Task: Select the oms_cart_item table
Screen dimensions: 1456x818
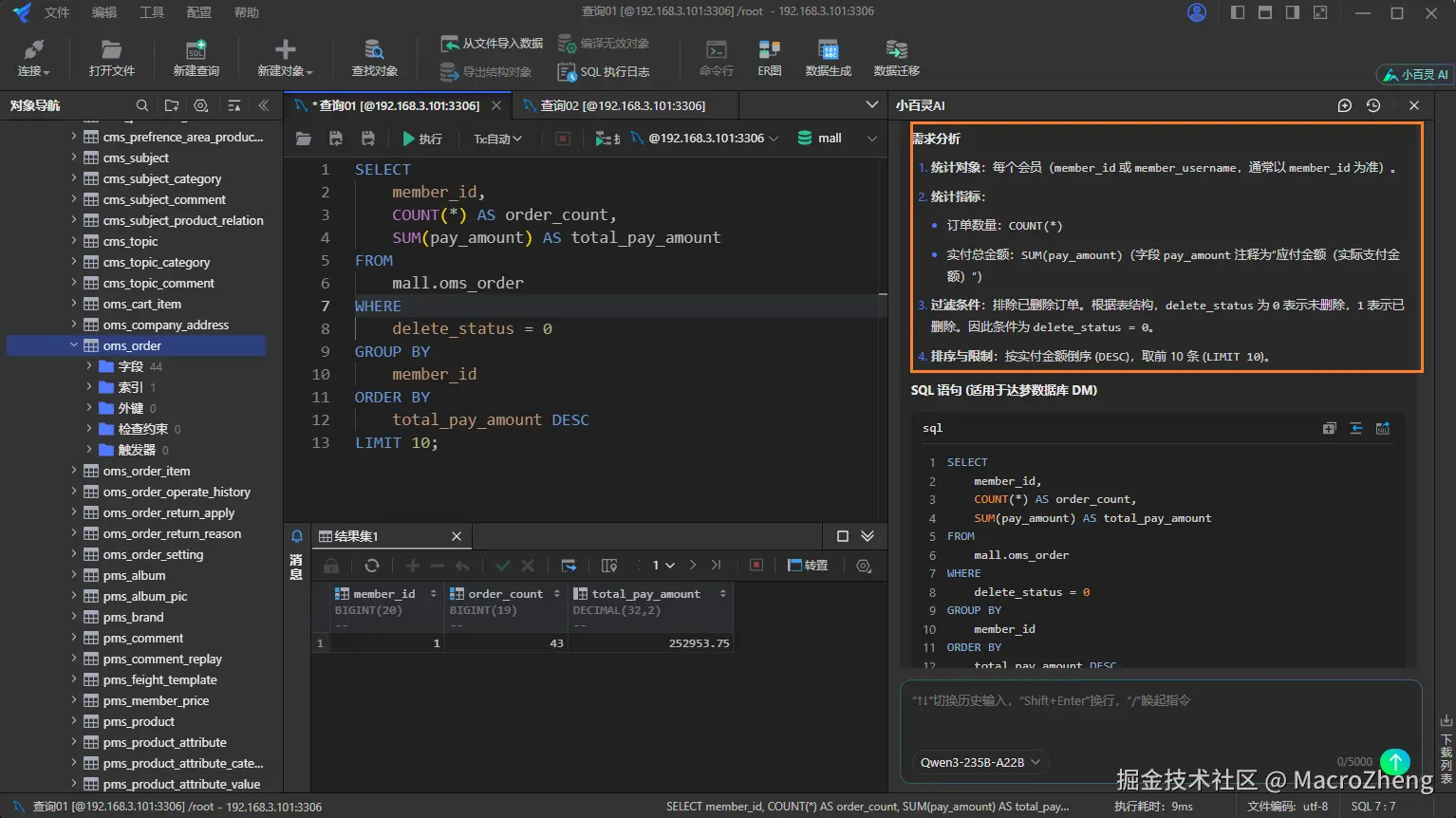Action: tap(142, 304)
